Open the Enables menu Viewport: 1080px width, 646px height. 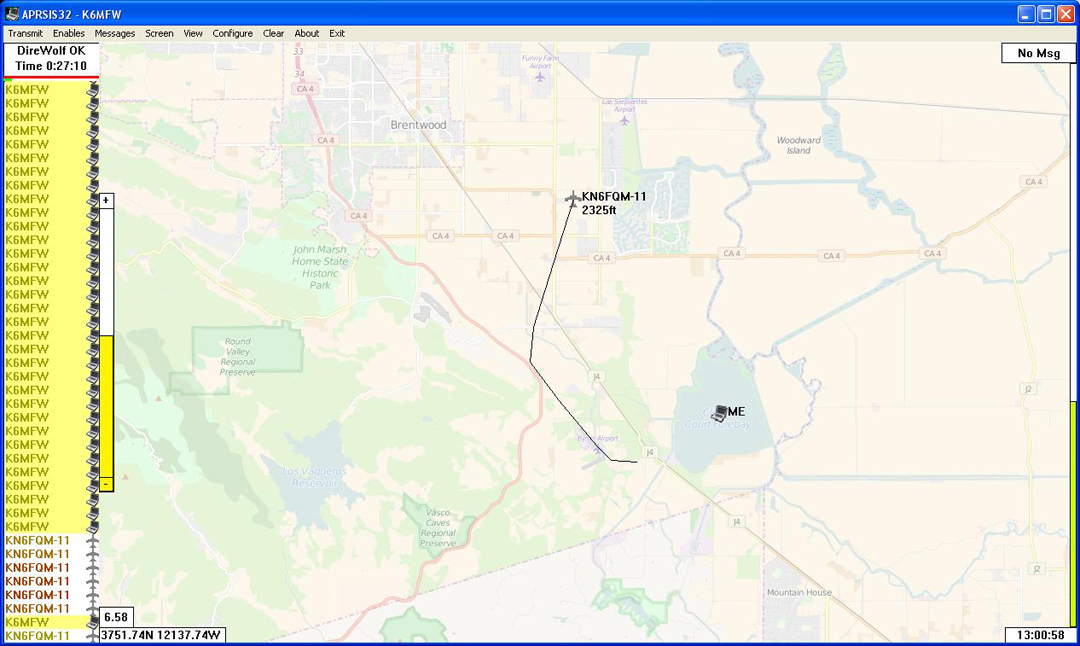[x=69, y=33]
